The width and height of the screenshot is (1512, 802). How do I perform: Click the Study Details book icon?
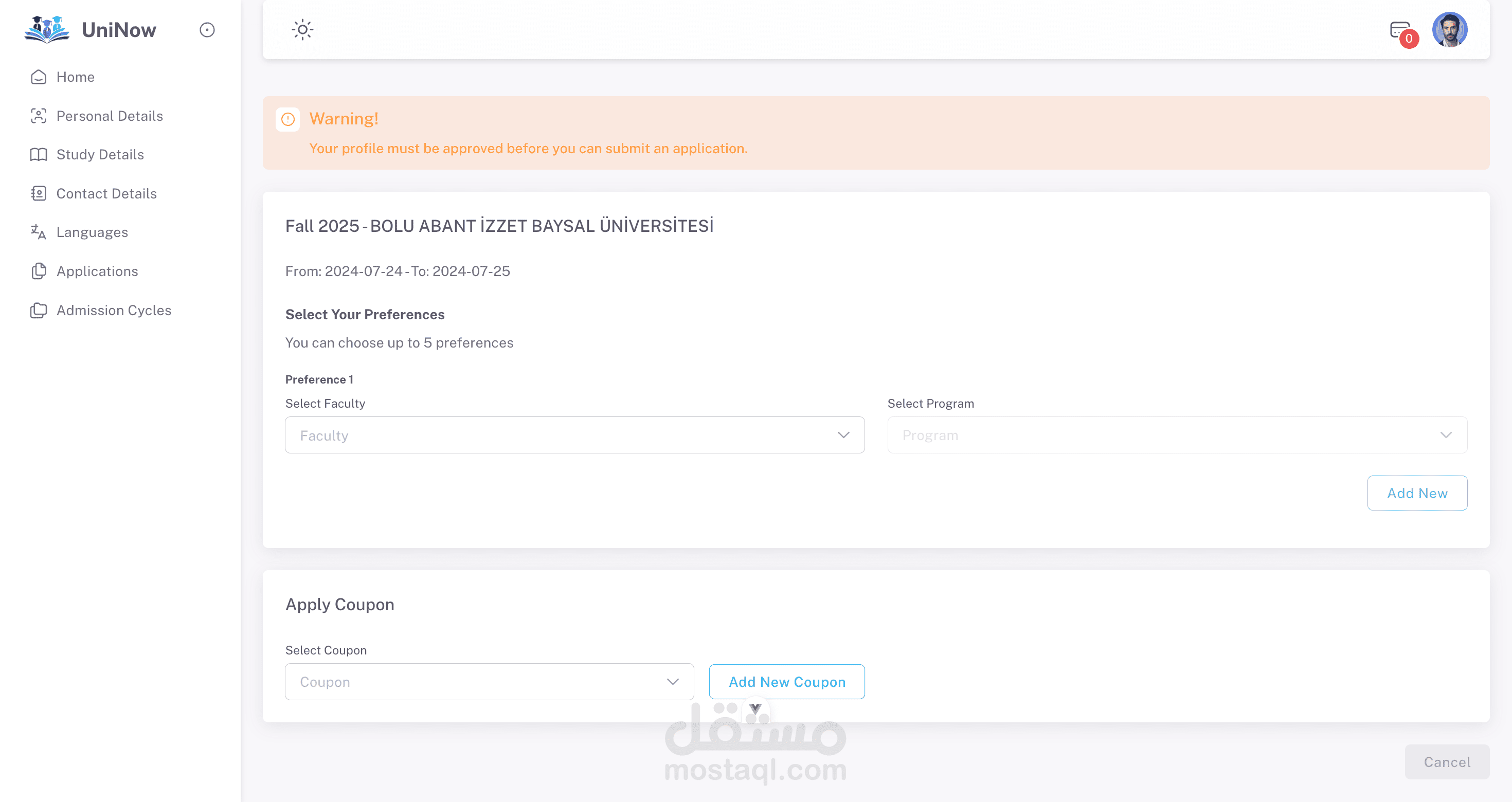point(39,154)
